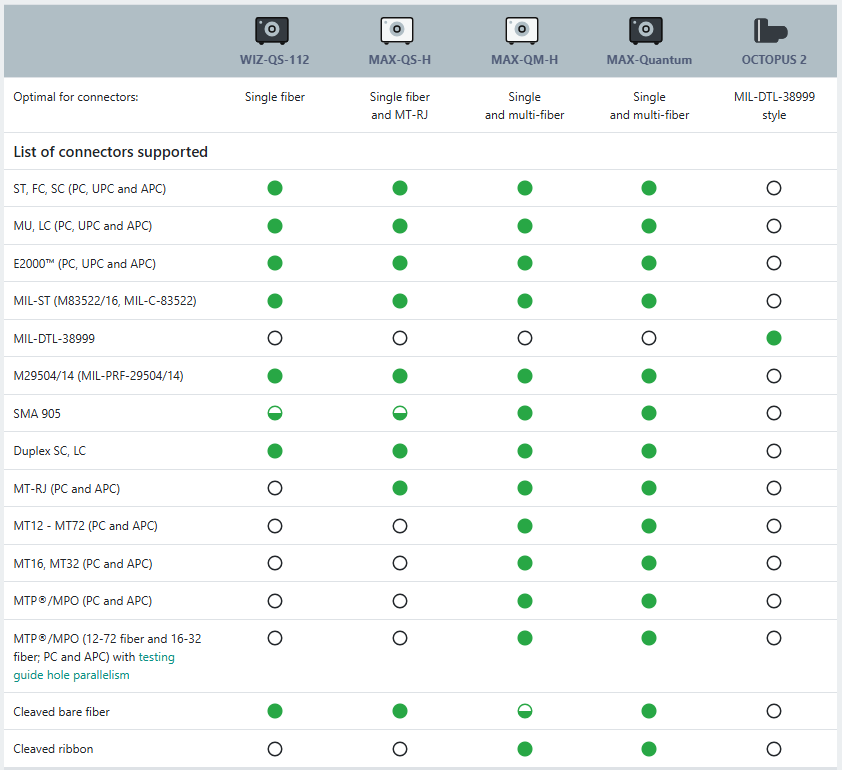
Task: Click empty circle for MT-RJ under WIZ-QS-112
Action: click(x=275, y=488)
